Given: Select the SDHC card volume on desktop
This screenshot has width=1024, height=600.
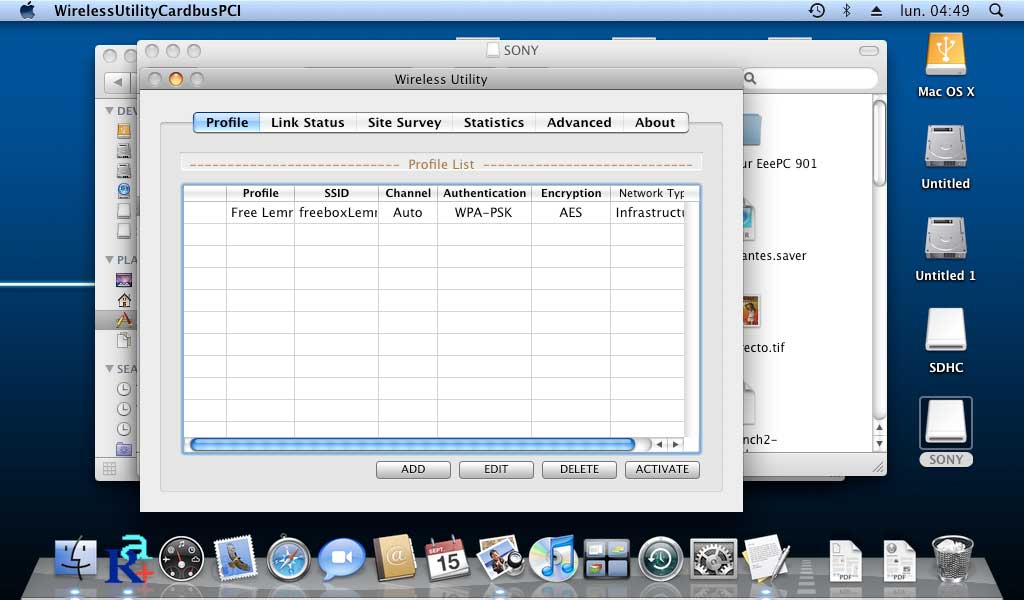Looking at the screenshot, I should pyautogui.click(x=946, y=330).
